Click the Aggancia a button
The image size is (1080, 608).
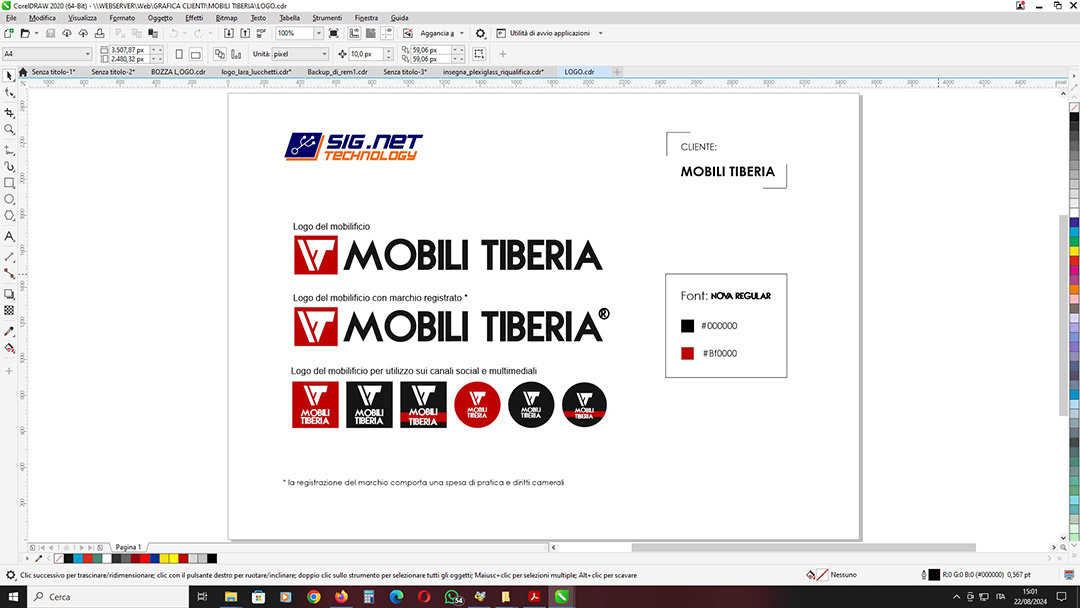438,33
